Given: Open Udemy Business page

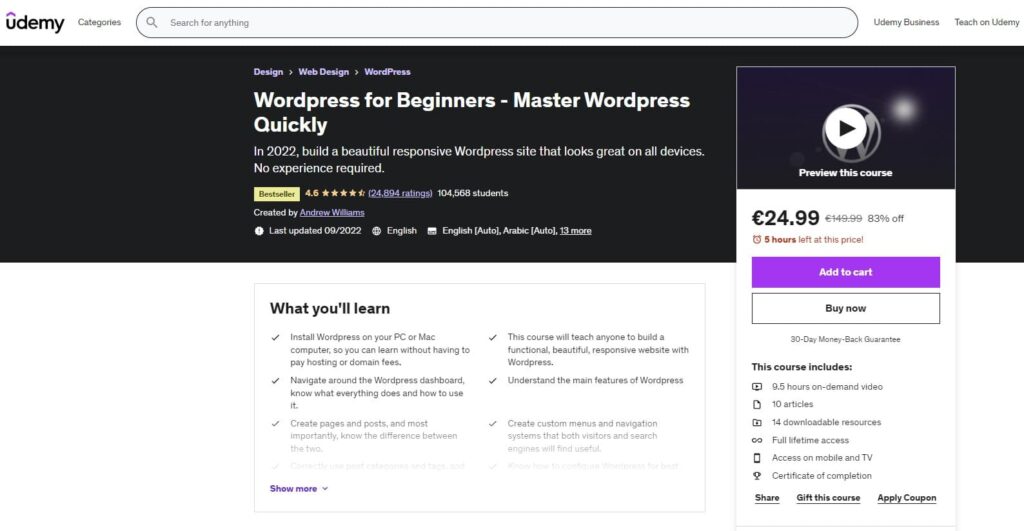Looking at the screenshot, I should [x=906, y=22].
